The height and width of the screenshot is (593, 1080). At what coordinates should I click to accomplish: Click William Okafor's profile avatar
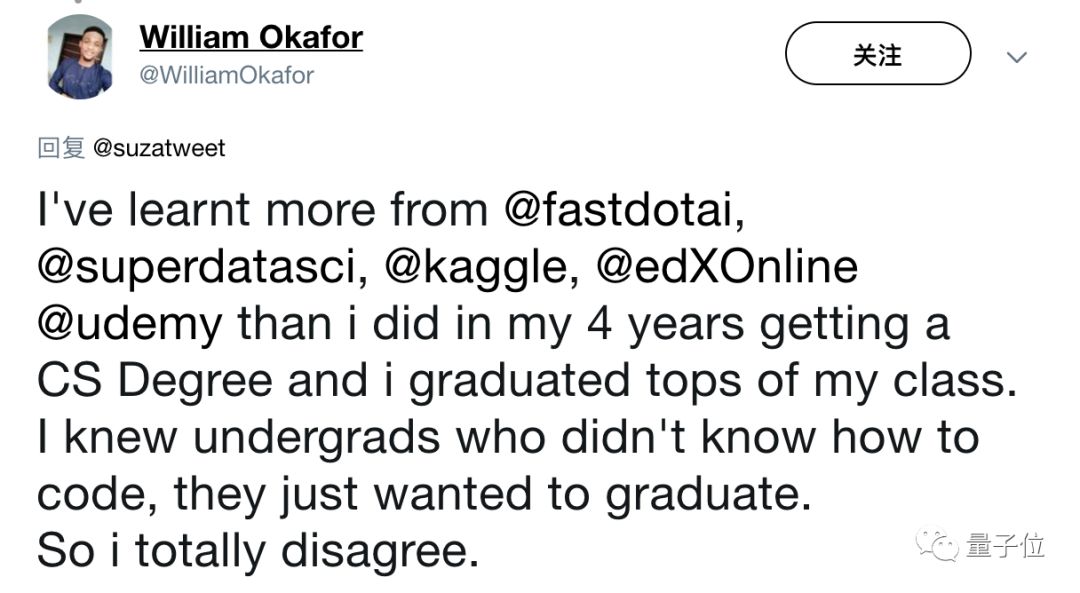point(80,57)
